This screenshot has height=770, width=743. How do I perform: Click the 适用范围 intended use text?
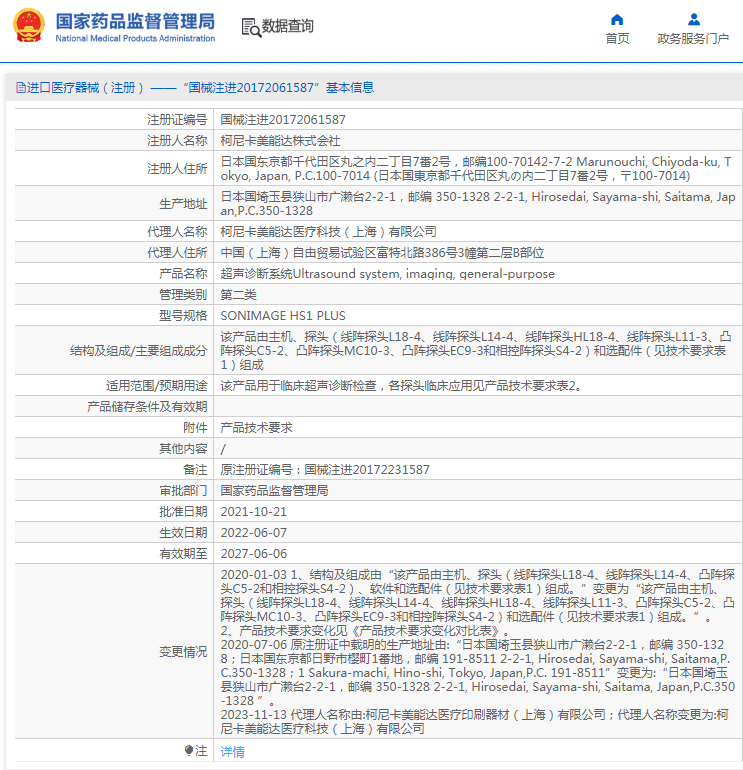401,385
